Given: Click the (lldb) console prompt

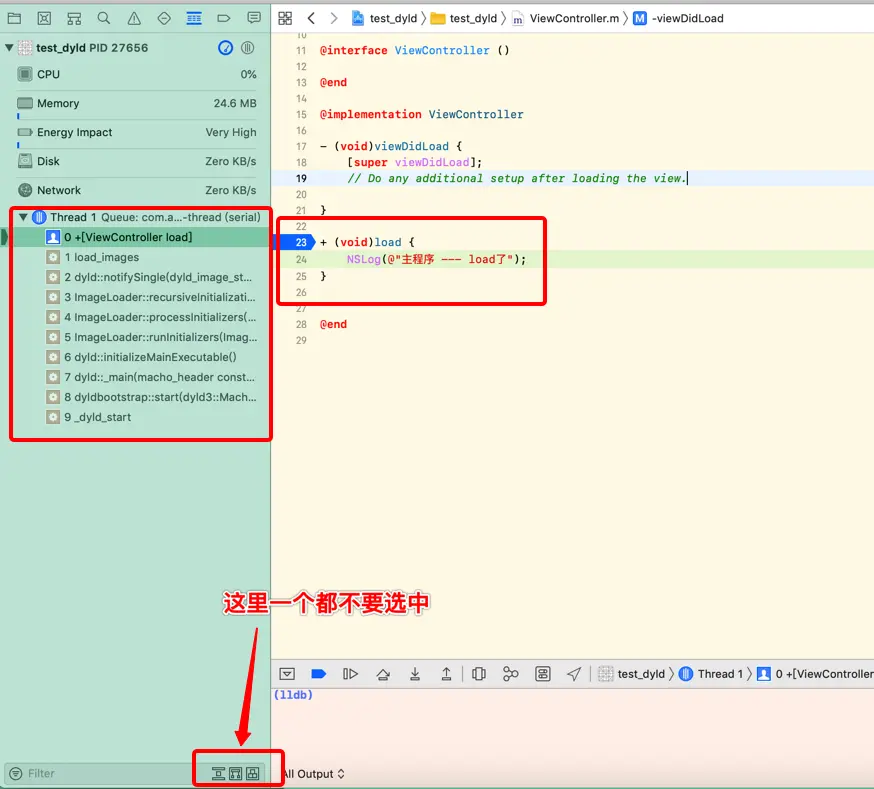Looking at the screenshot, I should tap(293, 695).
